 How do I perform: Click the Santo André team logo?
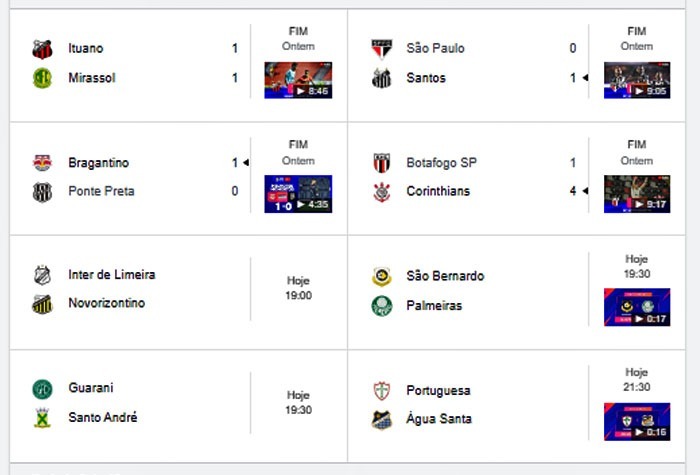pos(42,418)
